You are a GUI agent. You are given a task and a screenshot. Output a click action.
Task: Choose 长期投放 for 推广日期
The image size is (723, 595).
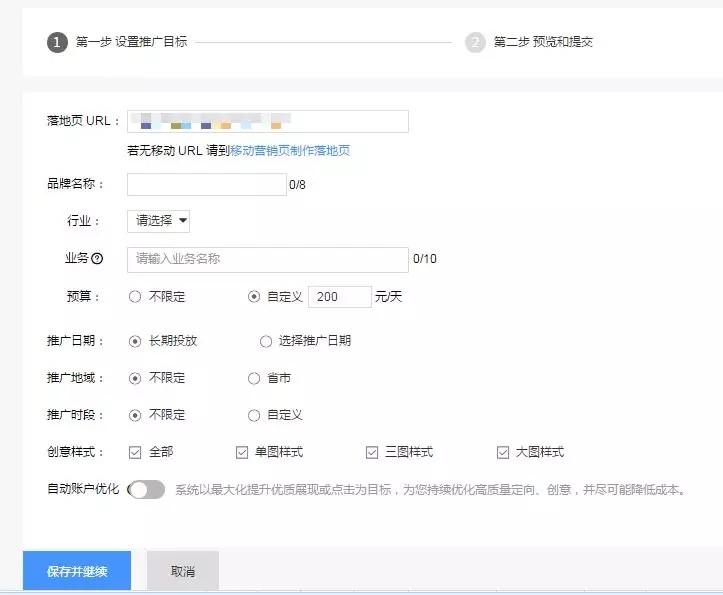[x=135, y=341]
